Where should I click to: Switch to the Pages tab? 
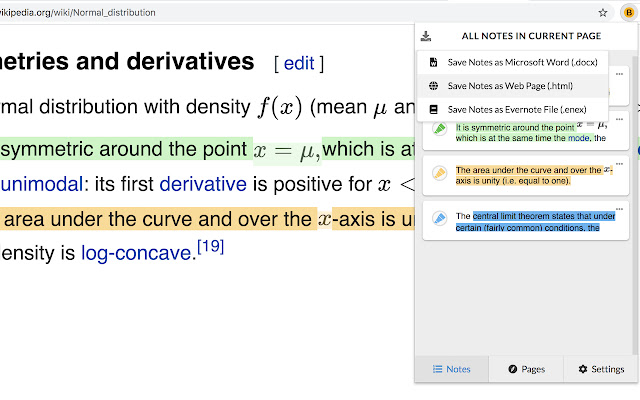click(526, 369)
